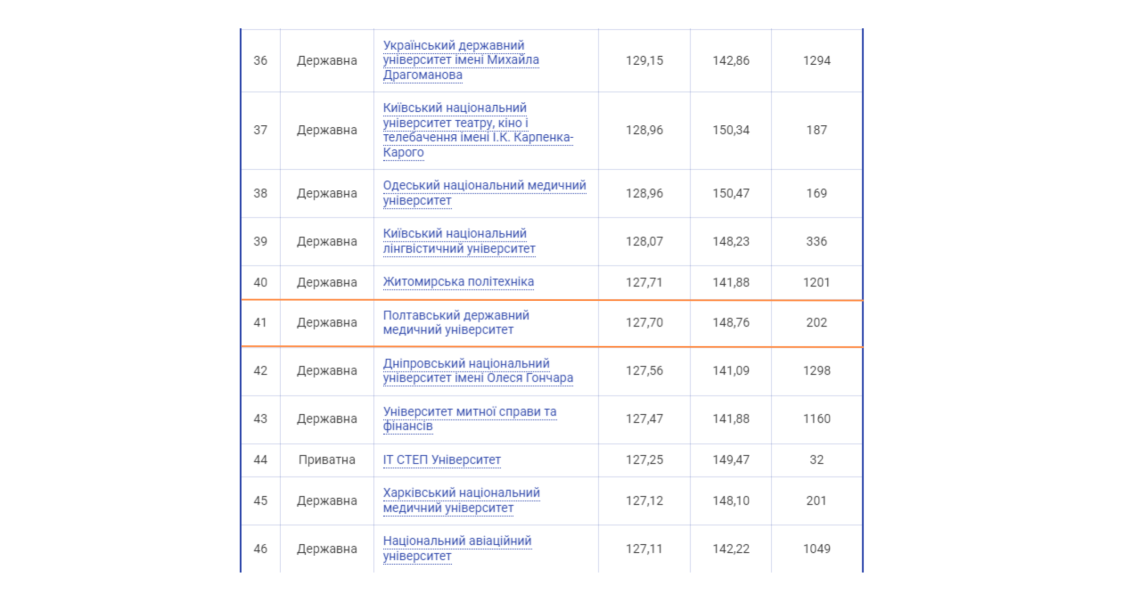This screenshot has width=1140, height=600.
Task: Open the Полтавський державний медичний університет link
Action: point(456,322)
